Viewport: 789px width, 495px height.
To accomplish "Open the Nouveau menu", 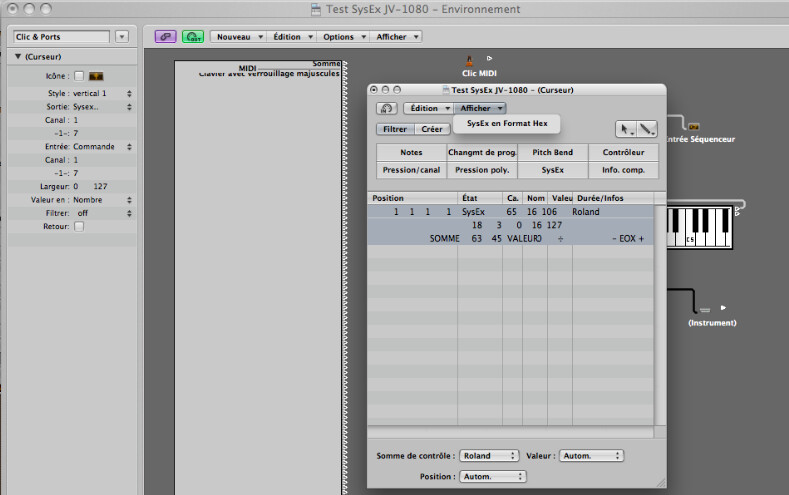I will [238, 37].
